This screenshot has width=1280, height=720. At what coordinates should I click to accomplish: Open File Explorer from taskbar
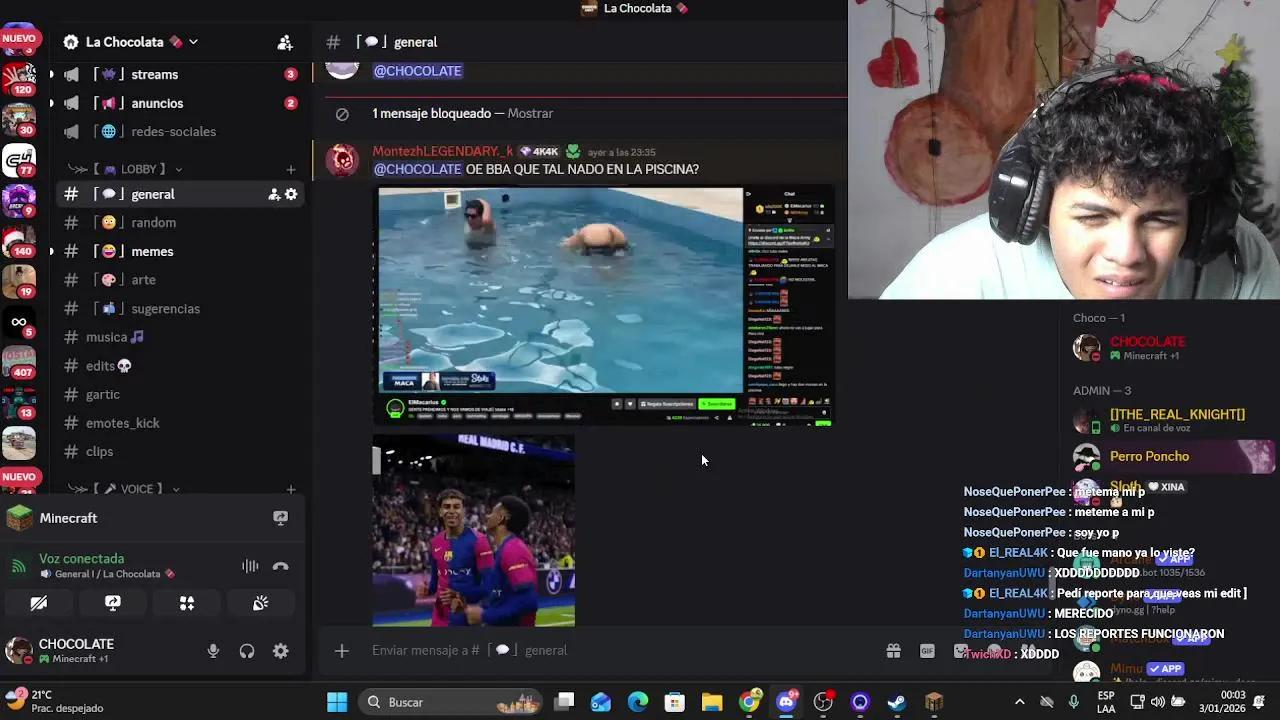(x=712, y=702)
